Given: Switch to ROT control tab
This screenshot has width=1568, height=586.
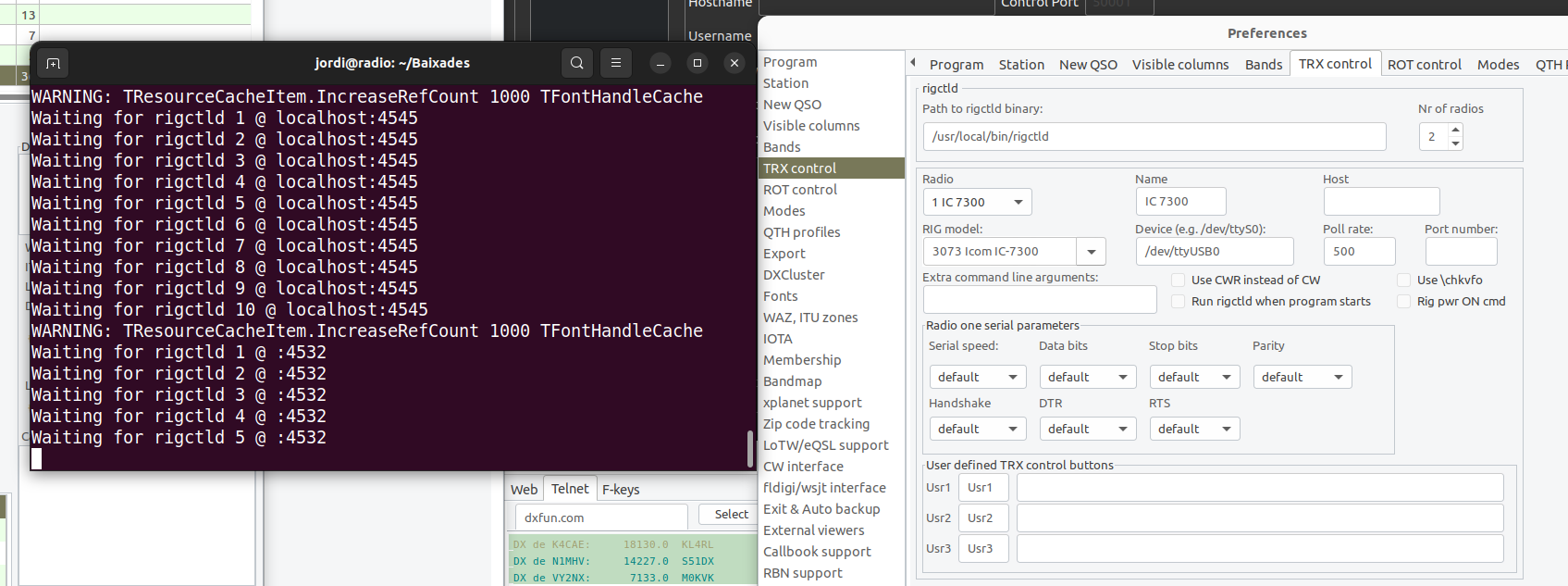Looking at the screenshot, I should click(1424, 65).
